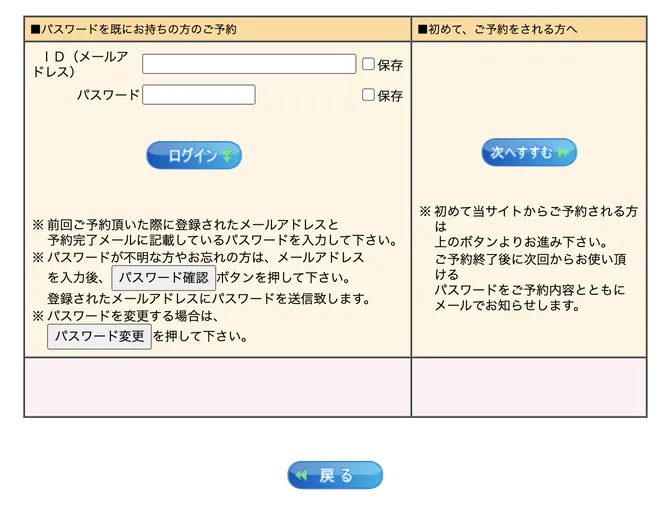Click the 戻る button
This screenshot has width=660, height=510.
point(335,475)
